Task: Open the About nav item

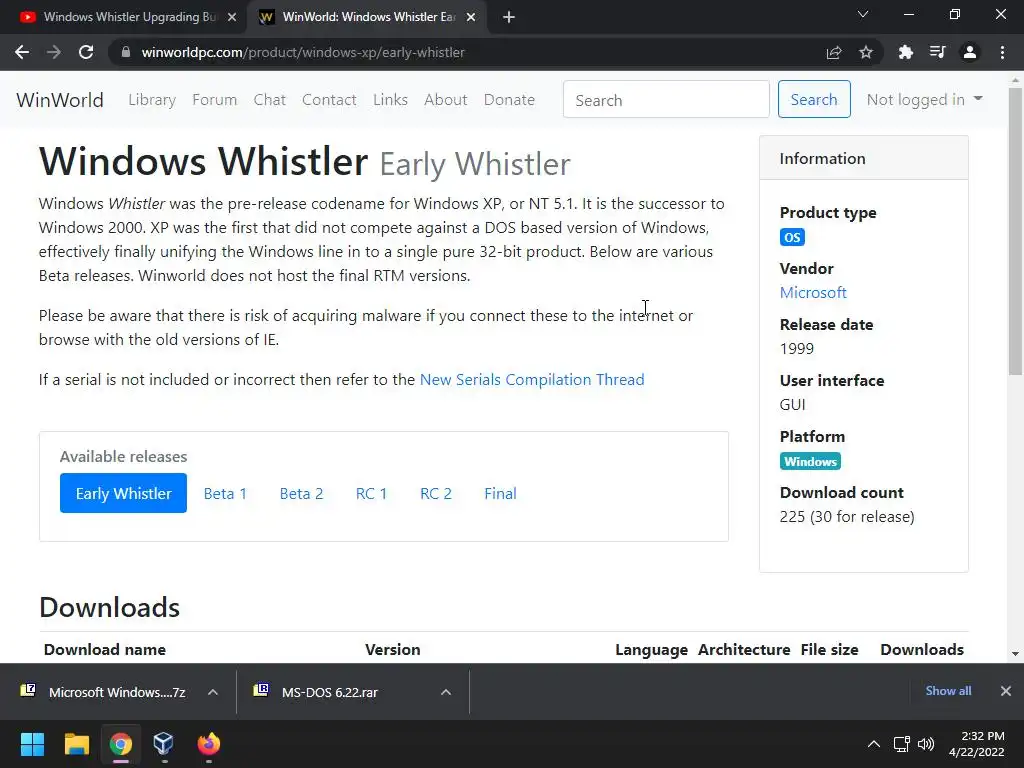Action: click(446, 100)
